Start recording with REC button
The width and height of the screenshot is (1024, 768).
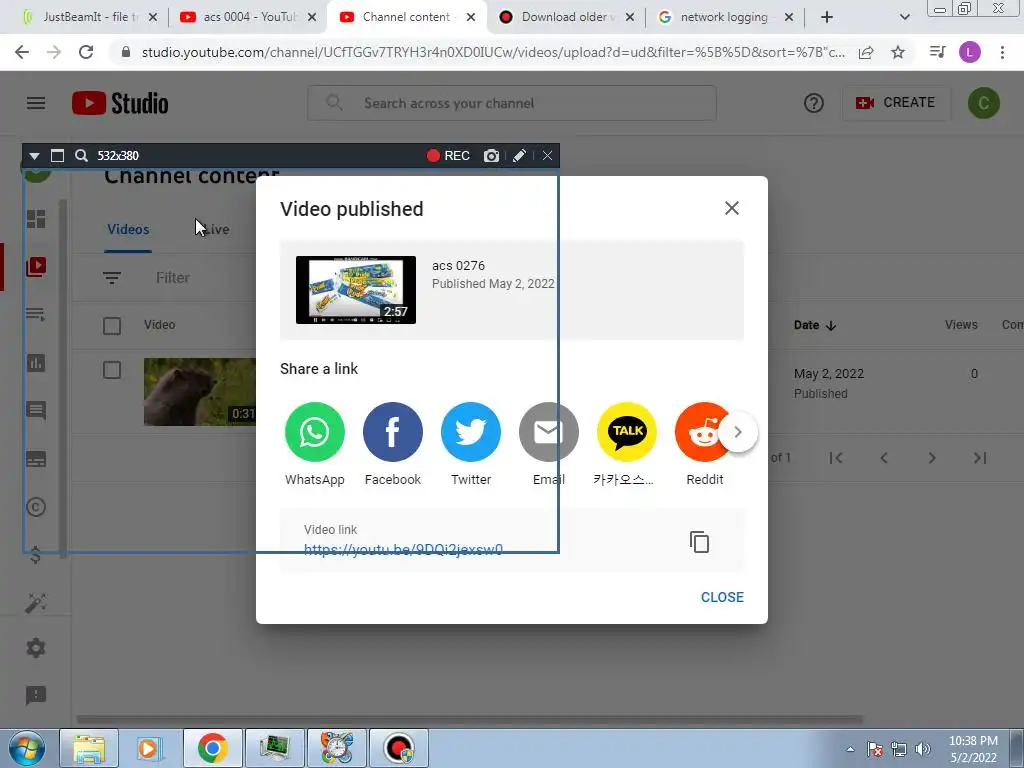[448, 155]
